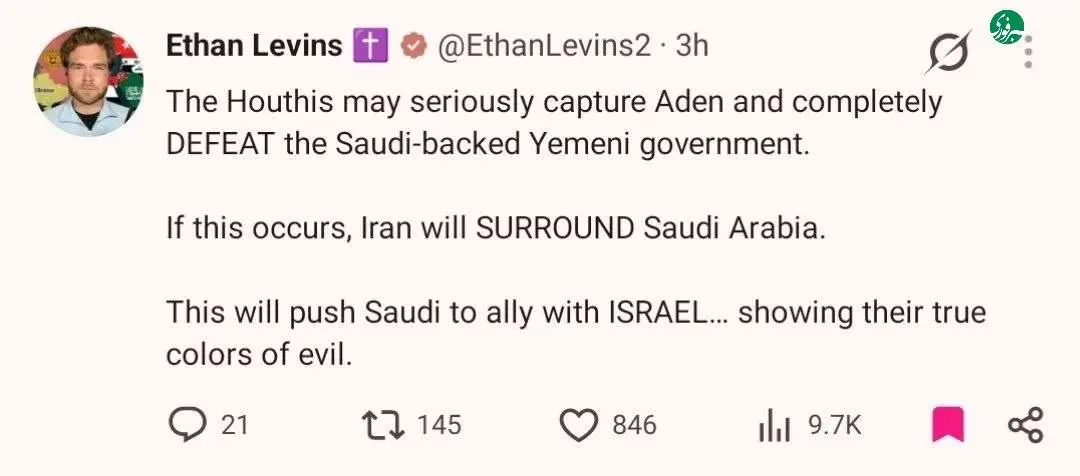Click the 145 reposts count
The width and height of the screenshot is (1080, 476).
point(439,424)
